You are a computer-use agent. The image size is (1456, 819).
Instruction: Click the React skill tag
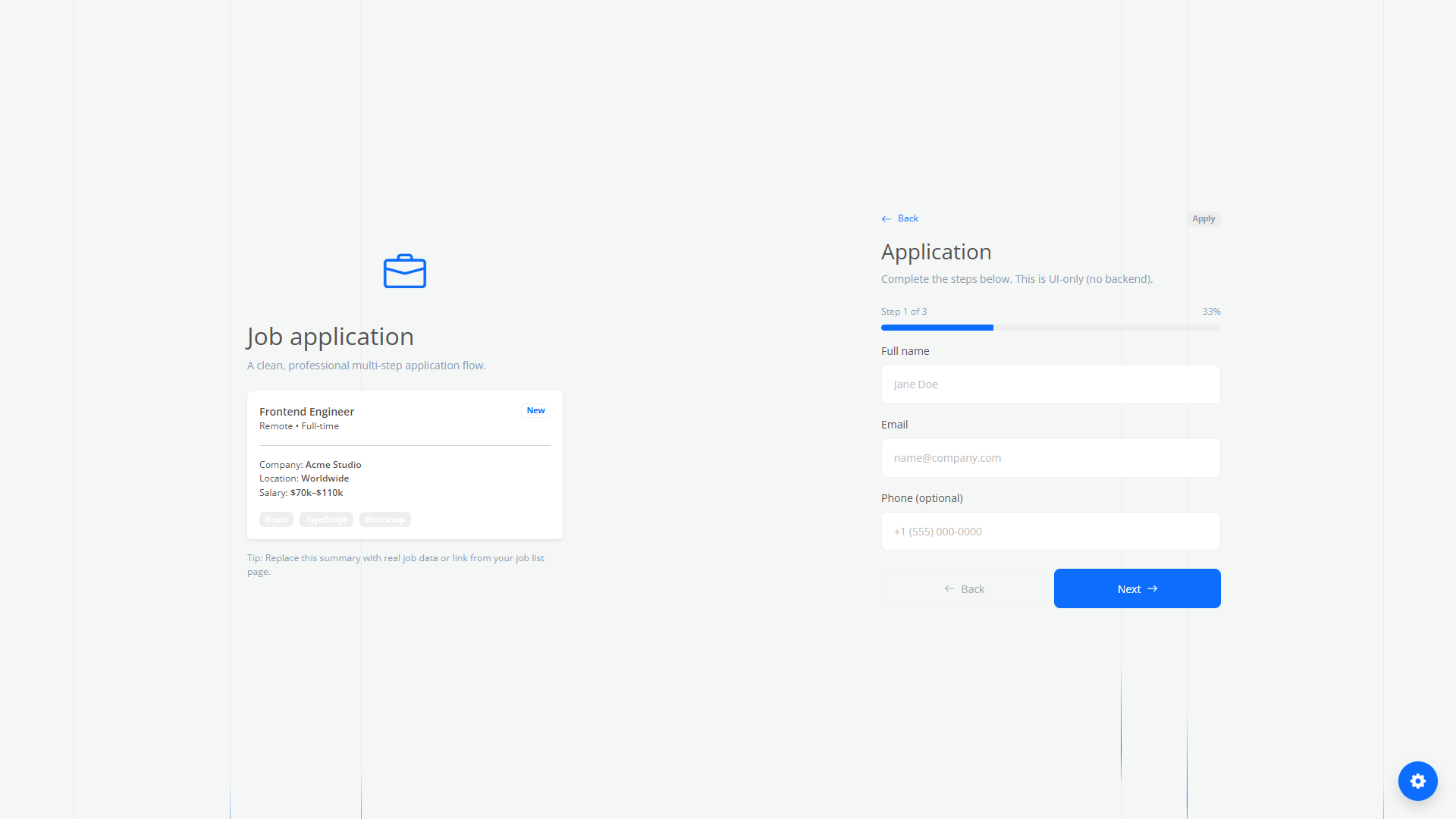[x=276, y=519]
